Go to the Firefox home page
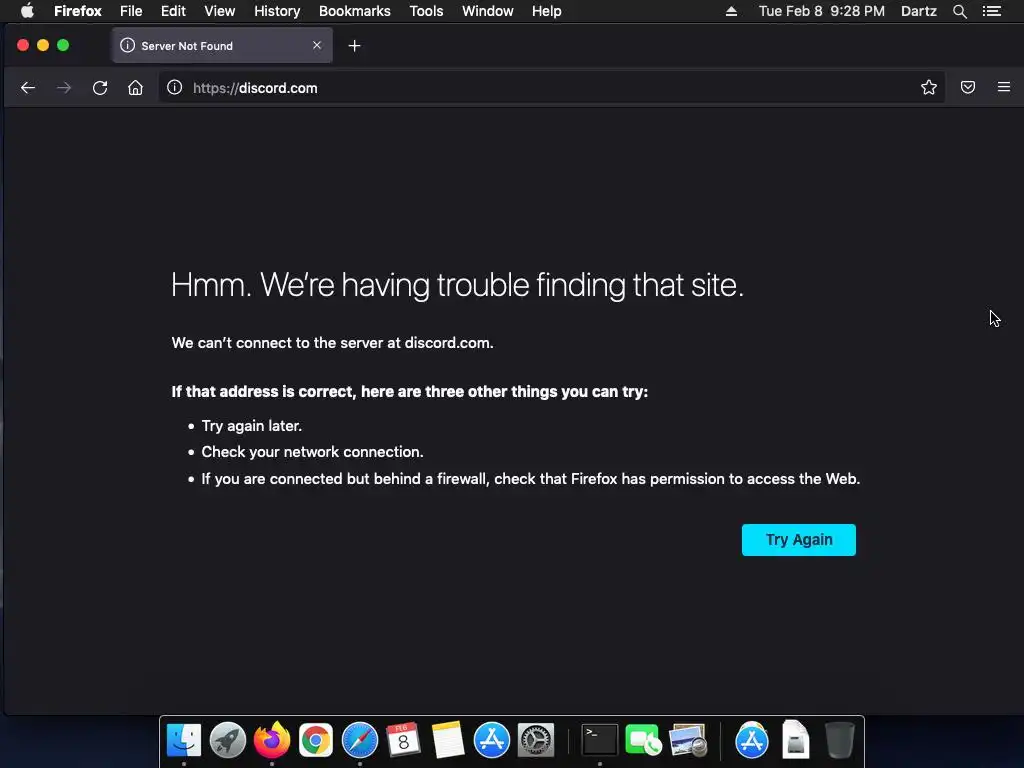Screen dimensions: 1024x768 pos(135,88)
